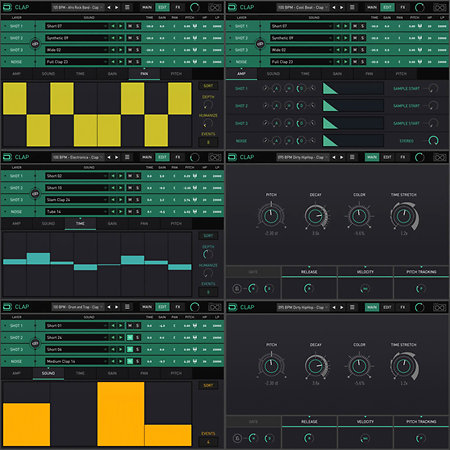This screenshot has height=450, width=450.
Task: Open preset browser list icon in Drum and Trap window
Action: tap(127, 307)
